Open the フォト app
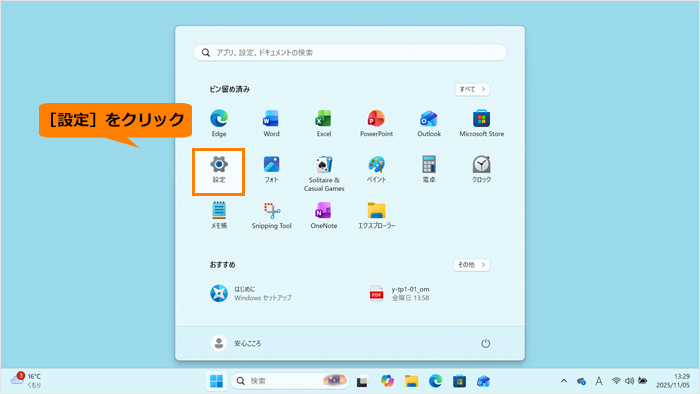The height and width of the screenshot is (394, 700). click(x=271, y=170)
